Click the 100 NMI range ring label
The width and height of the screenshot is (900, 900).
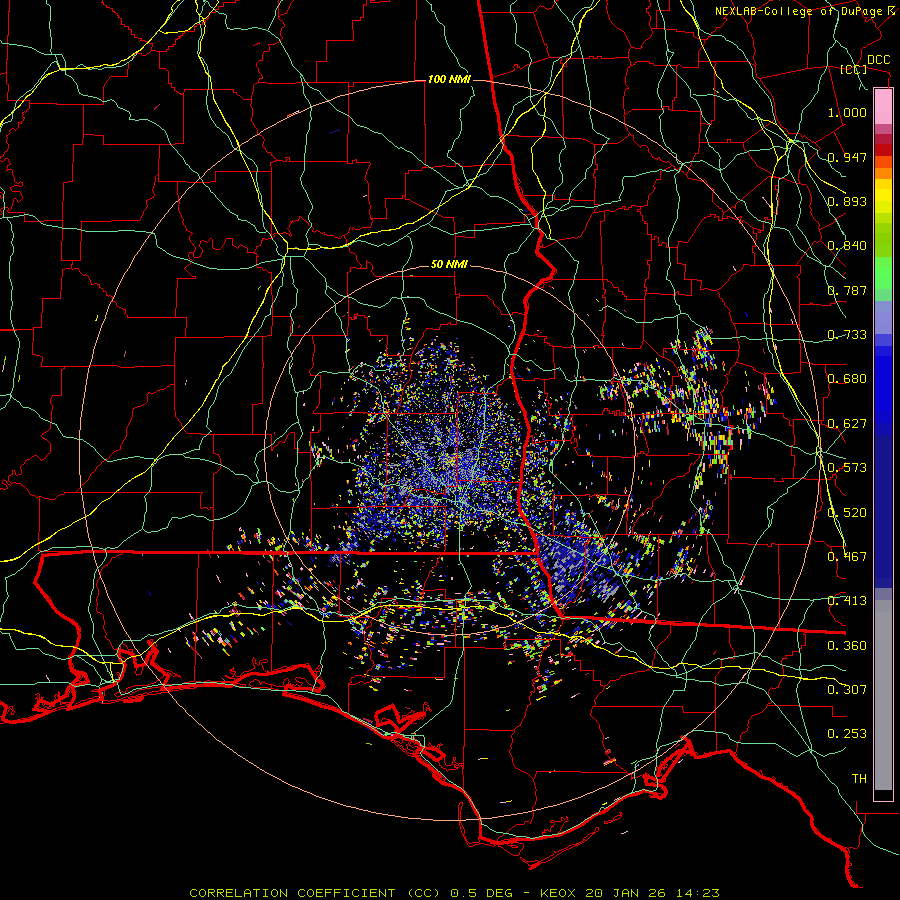coord(449,79)
